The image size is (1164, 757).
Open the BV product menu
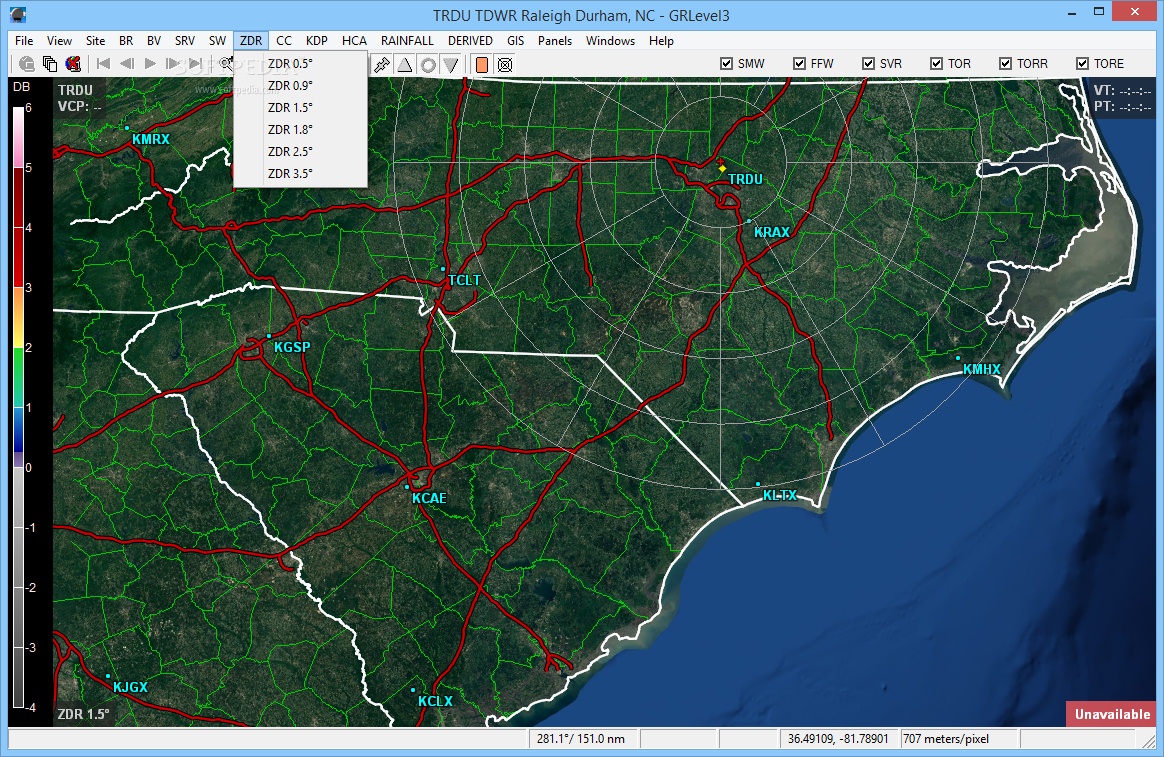coord(154,41)
